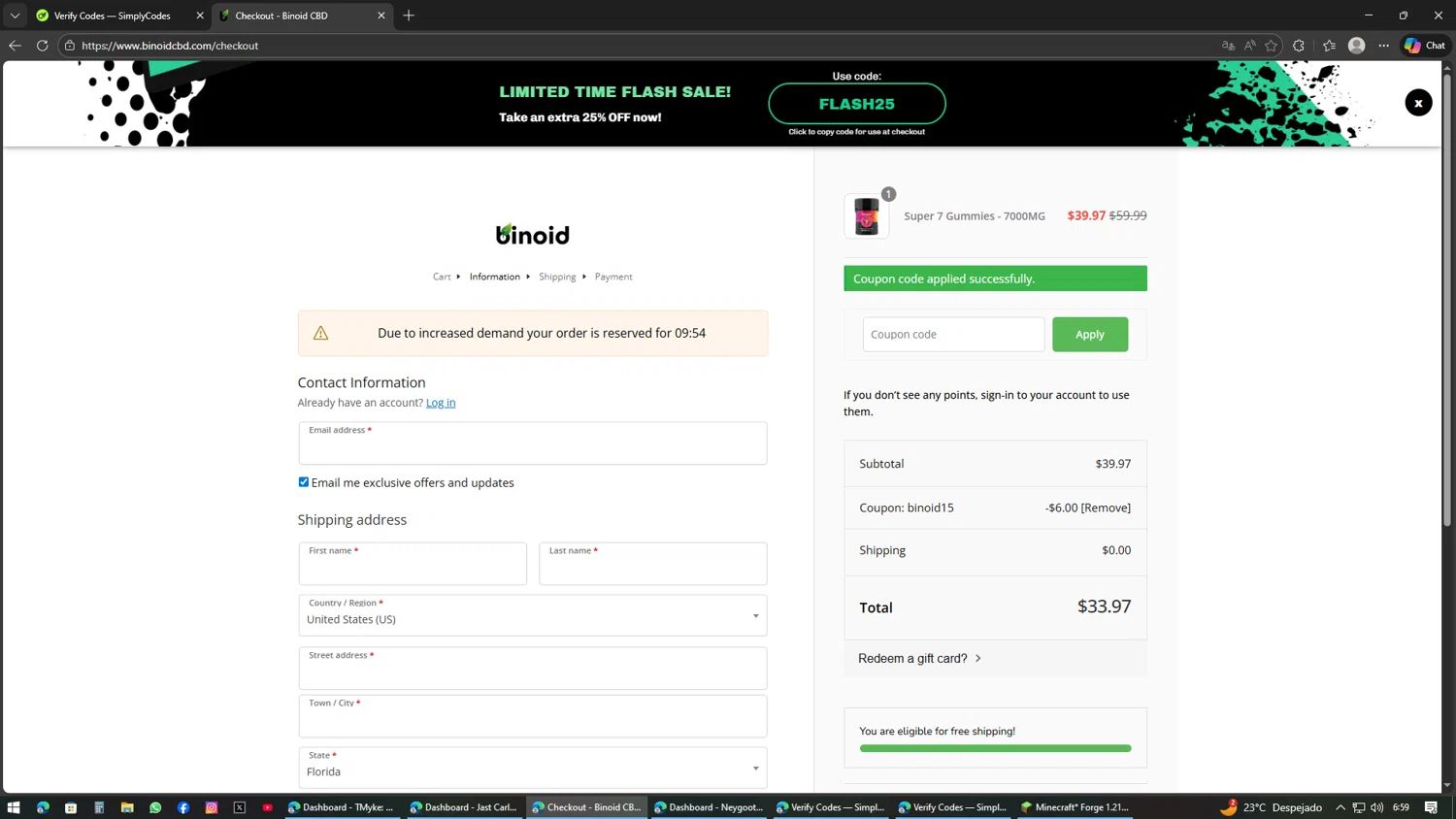This screenshot has width=1456, height=819.
Task: Open Microsoft Edge from taskbar
Action: 43,807
